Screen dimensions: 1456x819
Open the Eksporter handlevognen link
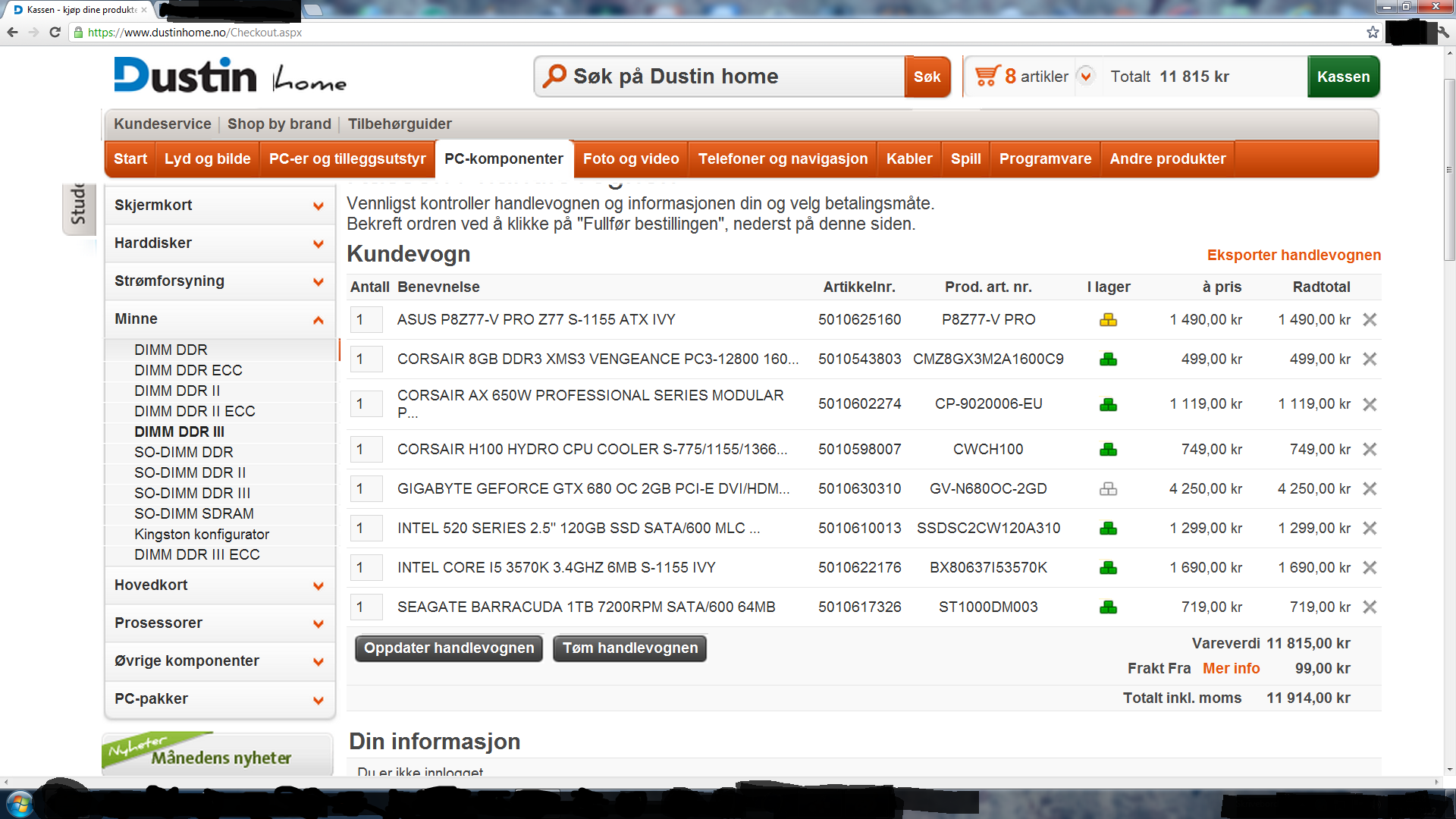click(x=1294, y=255)
